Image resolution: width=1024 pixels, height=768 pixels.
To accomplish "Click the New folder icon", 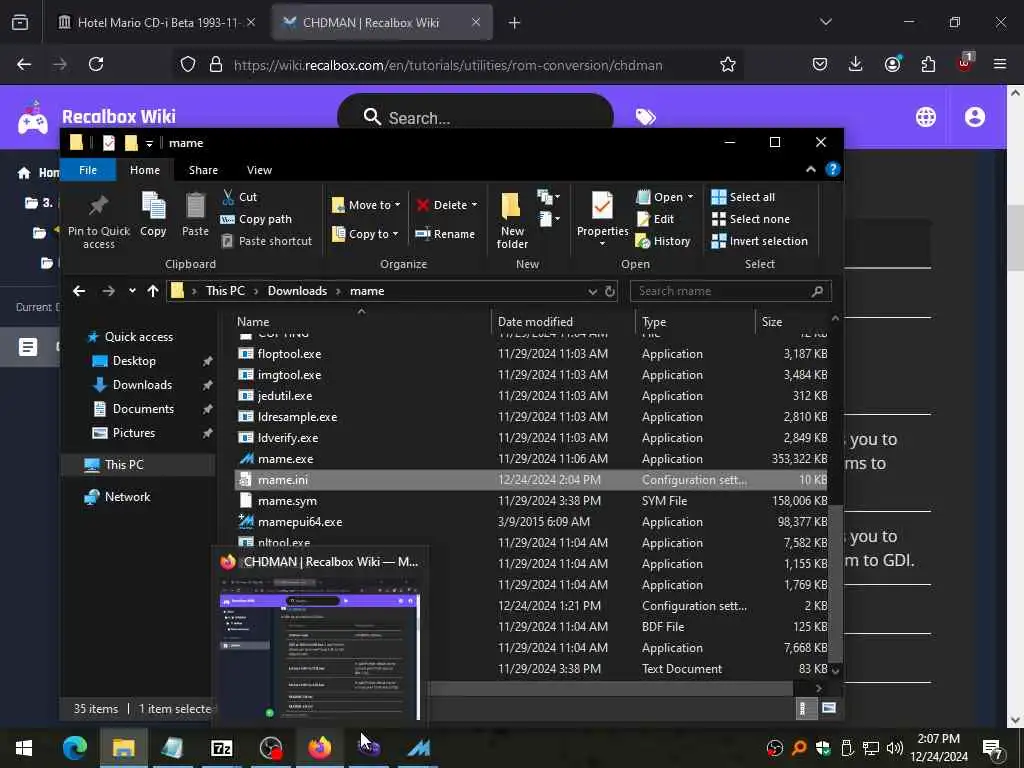I will 511,206.
